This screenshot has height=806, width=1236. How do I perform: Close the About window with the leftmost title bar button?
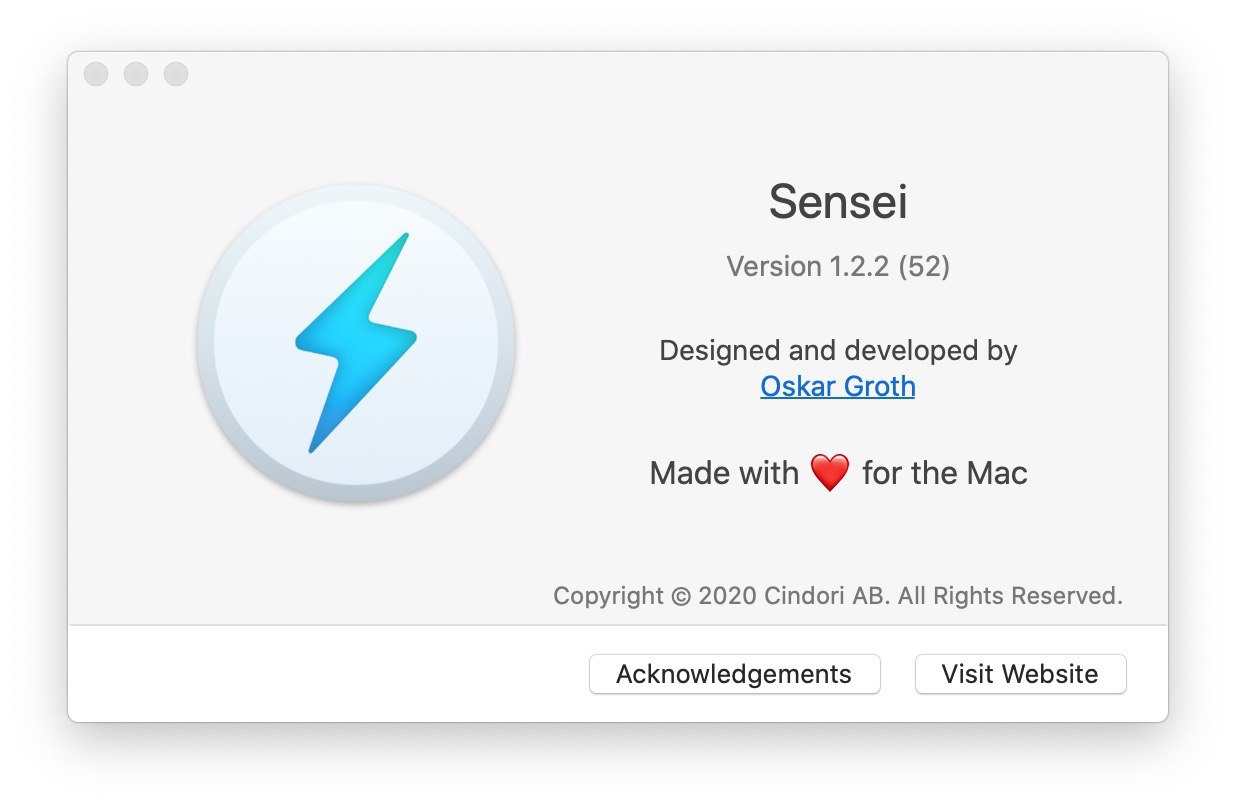(x=96, y=74)
